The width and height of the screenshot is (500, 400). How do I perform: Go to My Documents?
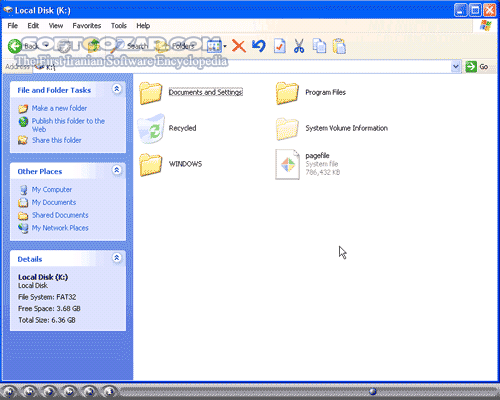54,202
